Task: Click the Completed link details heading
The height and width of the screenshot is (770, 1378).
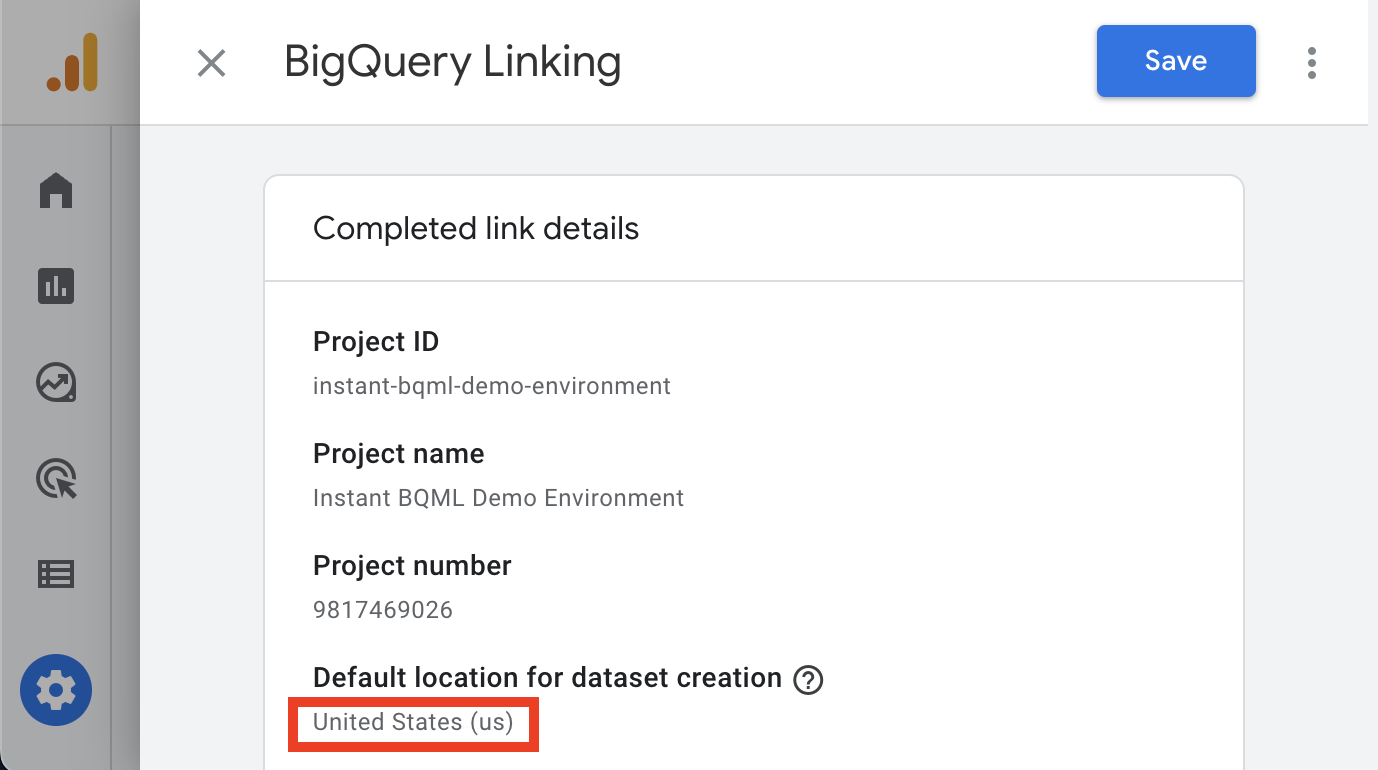Action: pyautogui.click(x=476, y=229)
